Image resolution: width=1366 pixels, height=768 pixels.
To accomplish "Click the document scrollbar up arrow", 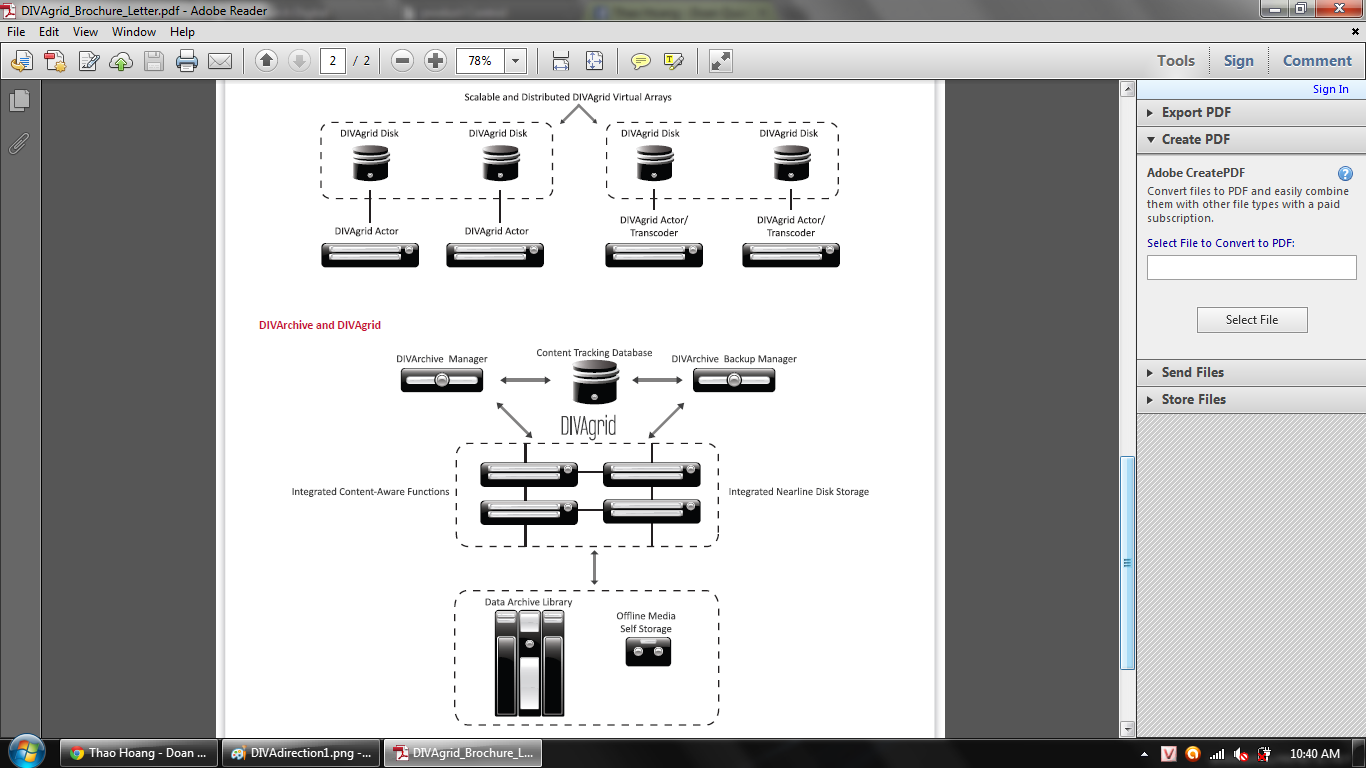I will (1127, 88).
